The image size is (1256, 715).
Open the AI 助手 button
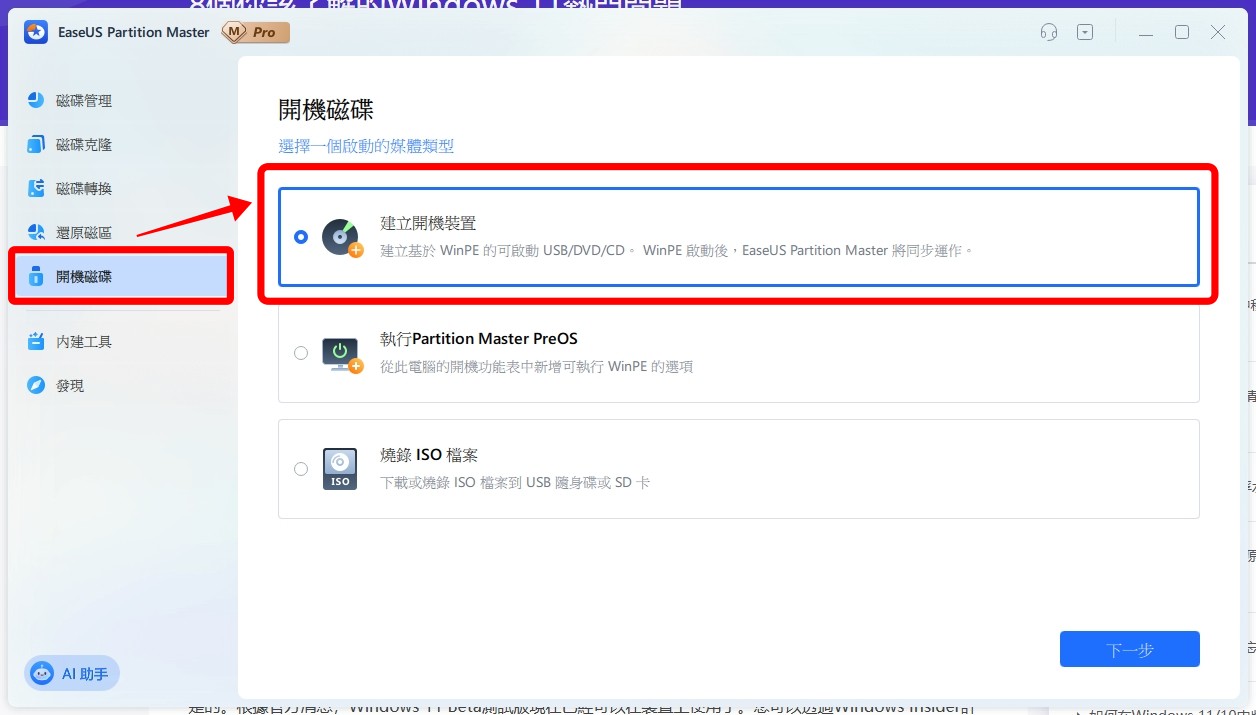pos(72,674)
